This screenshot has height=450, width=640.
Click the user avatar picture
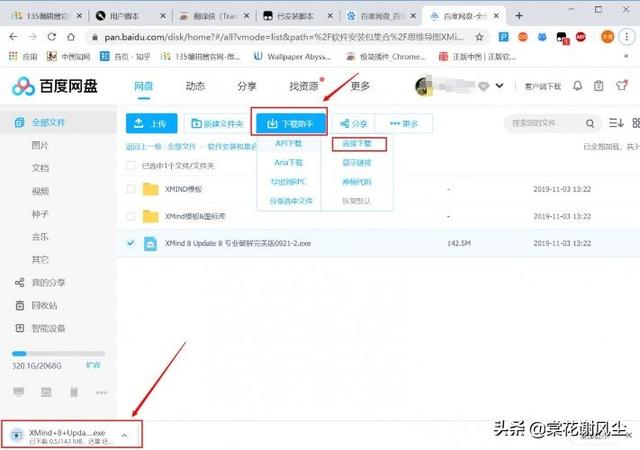point(423,86)
